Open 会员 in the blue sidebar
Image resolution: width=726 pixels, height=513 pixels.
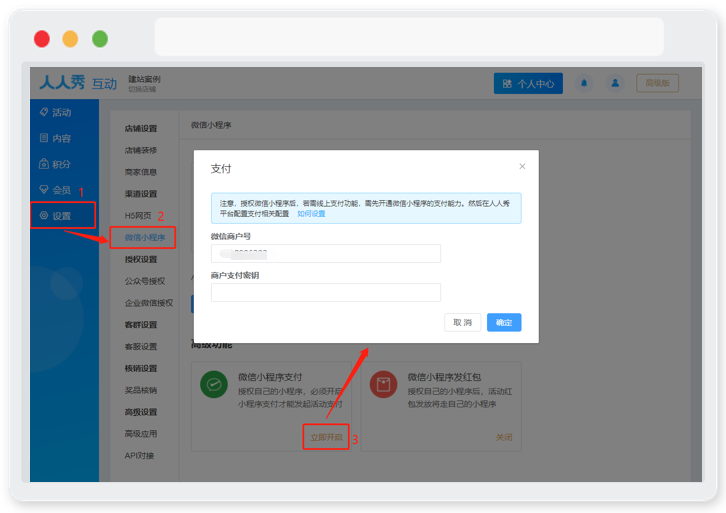coord(62,190)
